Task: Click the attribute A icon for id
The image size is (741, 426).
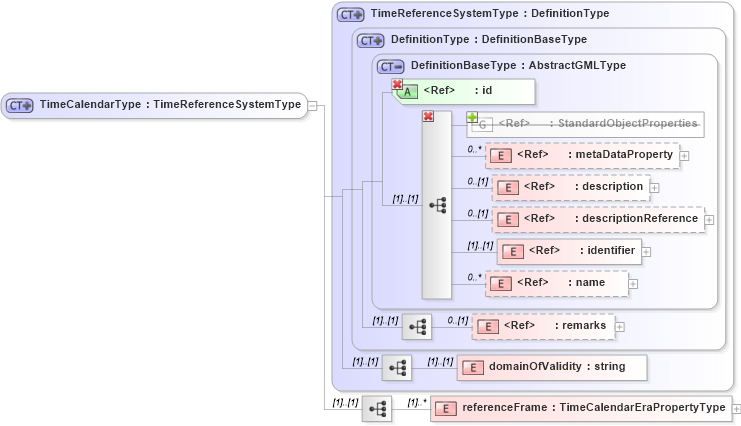Action: pyautogui.click(x=408, y=92)
